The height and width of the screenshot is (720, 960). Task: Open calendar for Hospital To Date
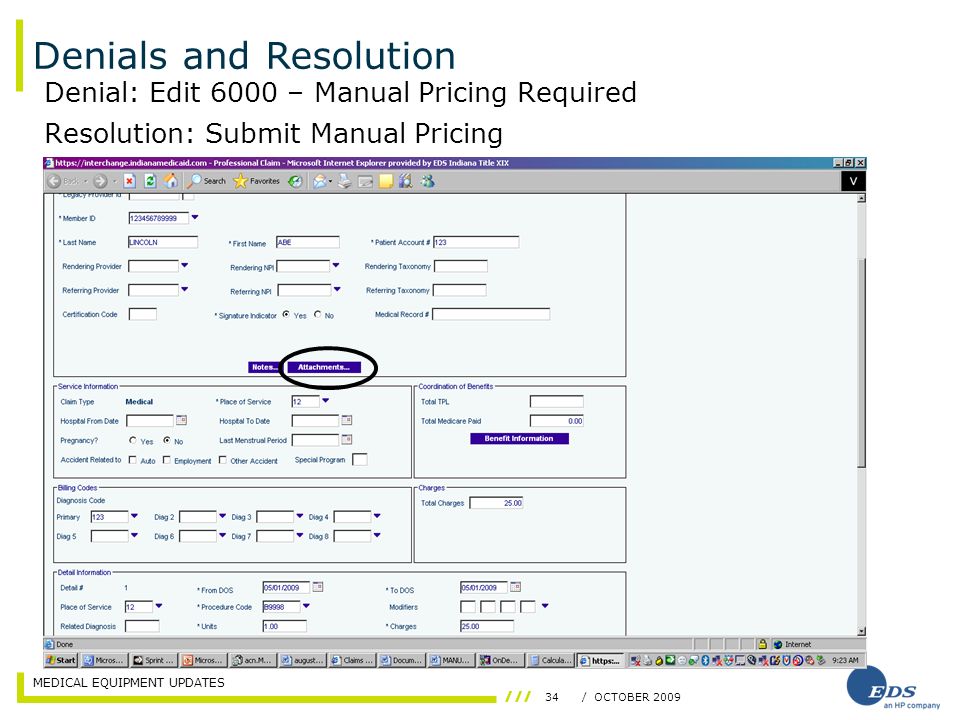tap(347, 421)
